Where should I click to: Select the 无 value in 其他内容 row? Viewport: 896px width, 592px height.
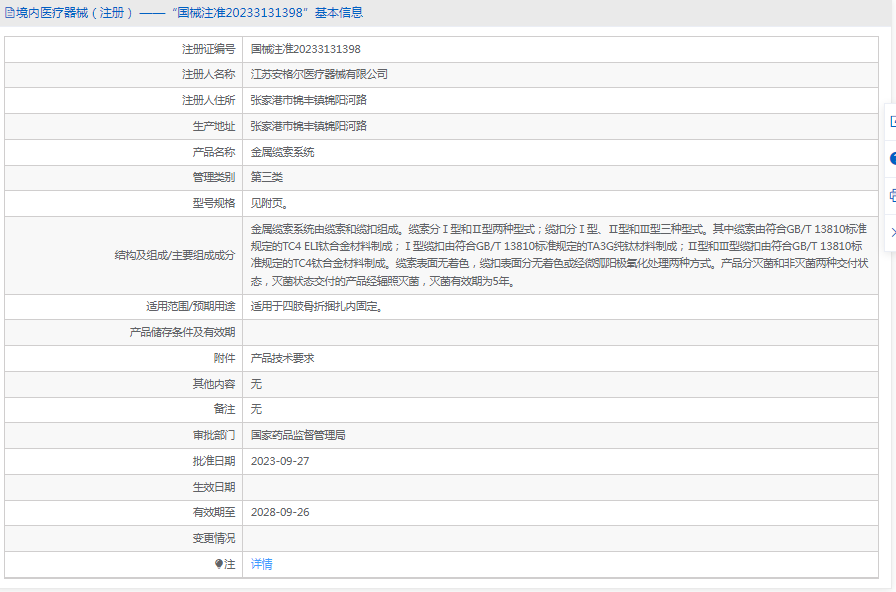tap(256, 384)
